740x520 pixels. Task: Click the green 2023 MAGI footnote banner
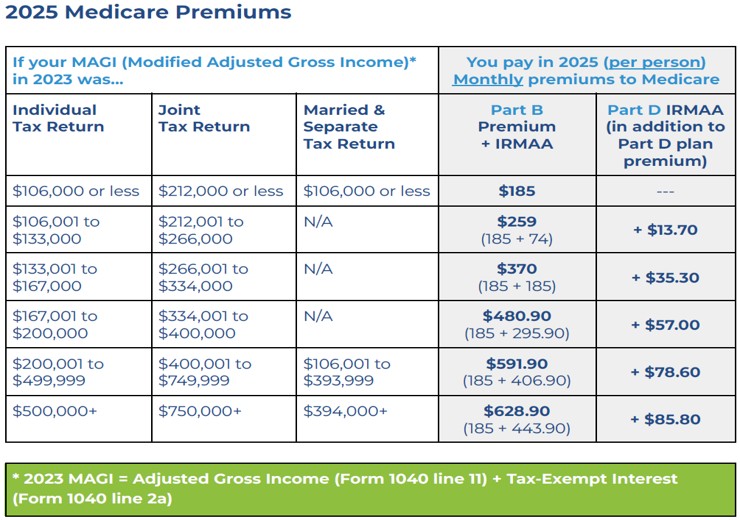(x=370, y=489)
